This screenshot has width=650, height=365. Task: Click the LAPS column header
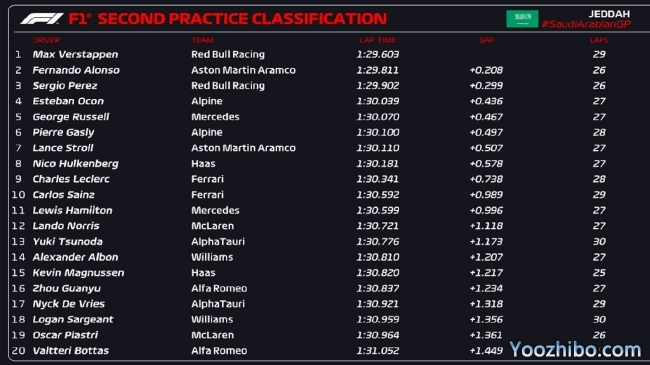pos(599,40)
